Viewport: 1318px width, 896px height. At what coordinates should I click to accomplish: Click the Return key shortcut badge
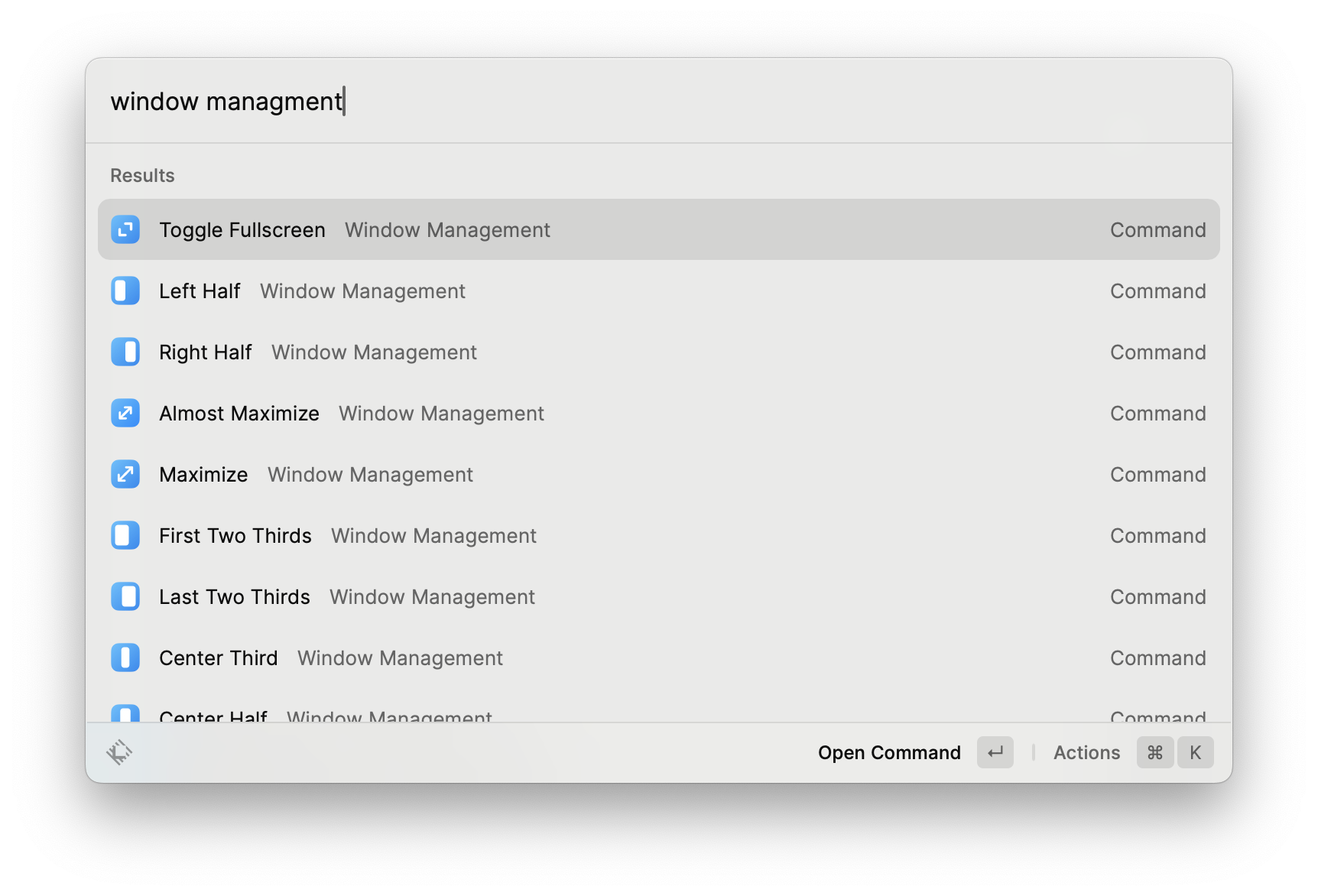click(995, 752)
